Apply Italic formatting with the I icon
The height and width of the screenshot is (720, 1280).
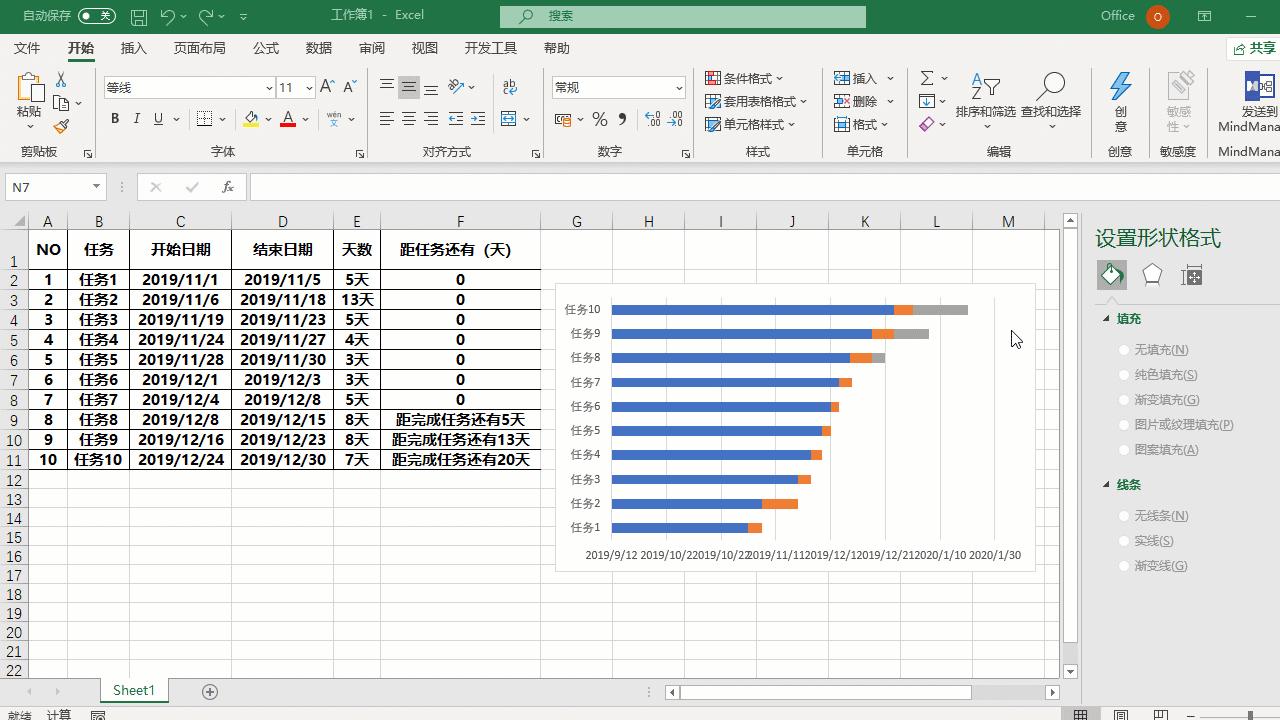click(136, 118)
